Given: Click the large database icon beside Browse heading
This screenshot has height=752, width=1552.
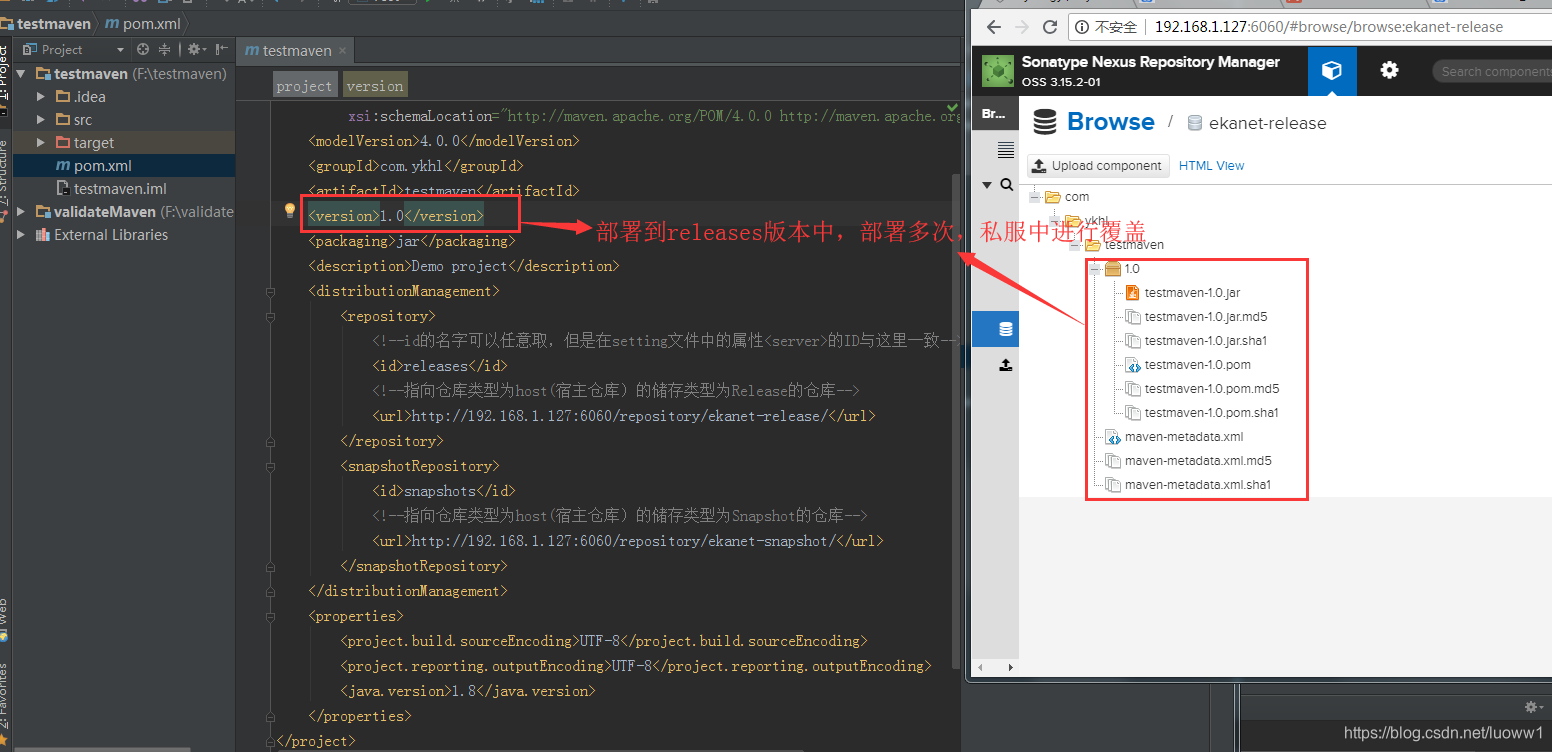Looking at the screenshot, I should click(x=1045, y=122).
